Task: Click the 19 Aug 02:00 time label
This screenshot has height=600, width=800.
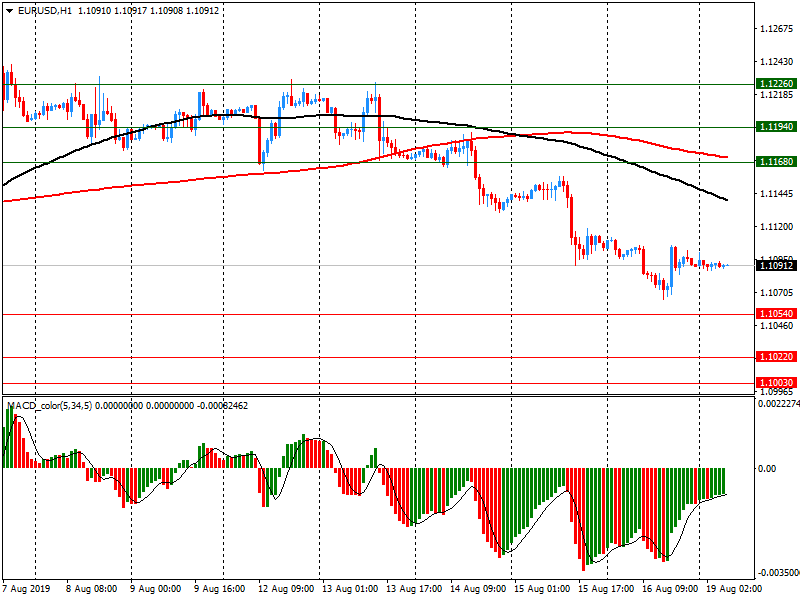Action: 734,589
